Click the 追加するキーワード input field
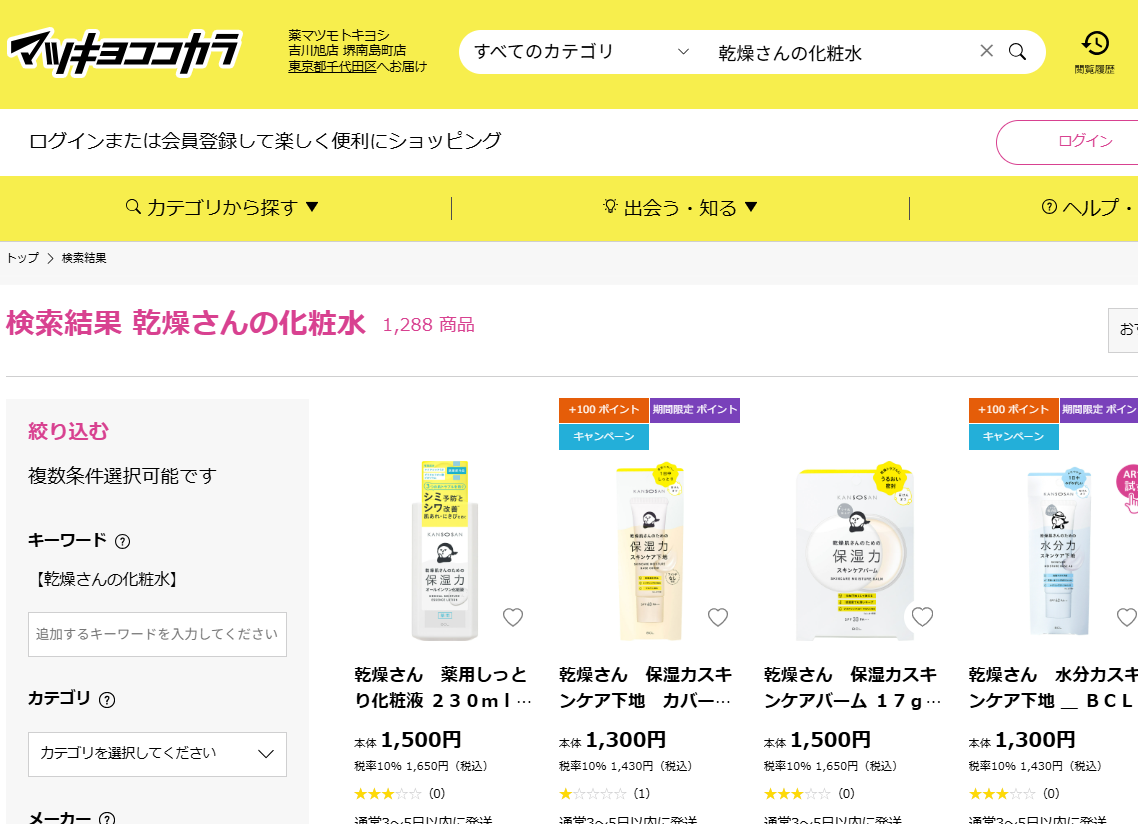This screenshot has height=824, width=1138. click(x=157, y=635)
